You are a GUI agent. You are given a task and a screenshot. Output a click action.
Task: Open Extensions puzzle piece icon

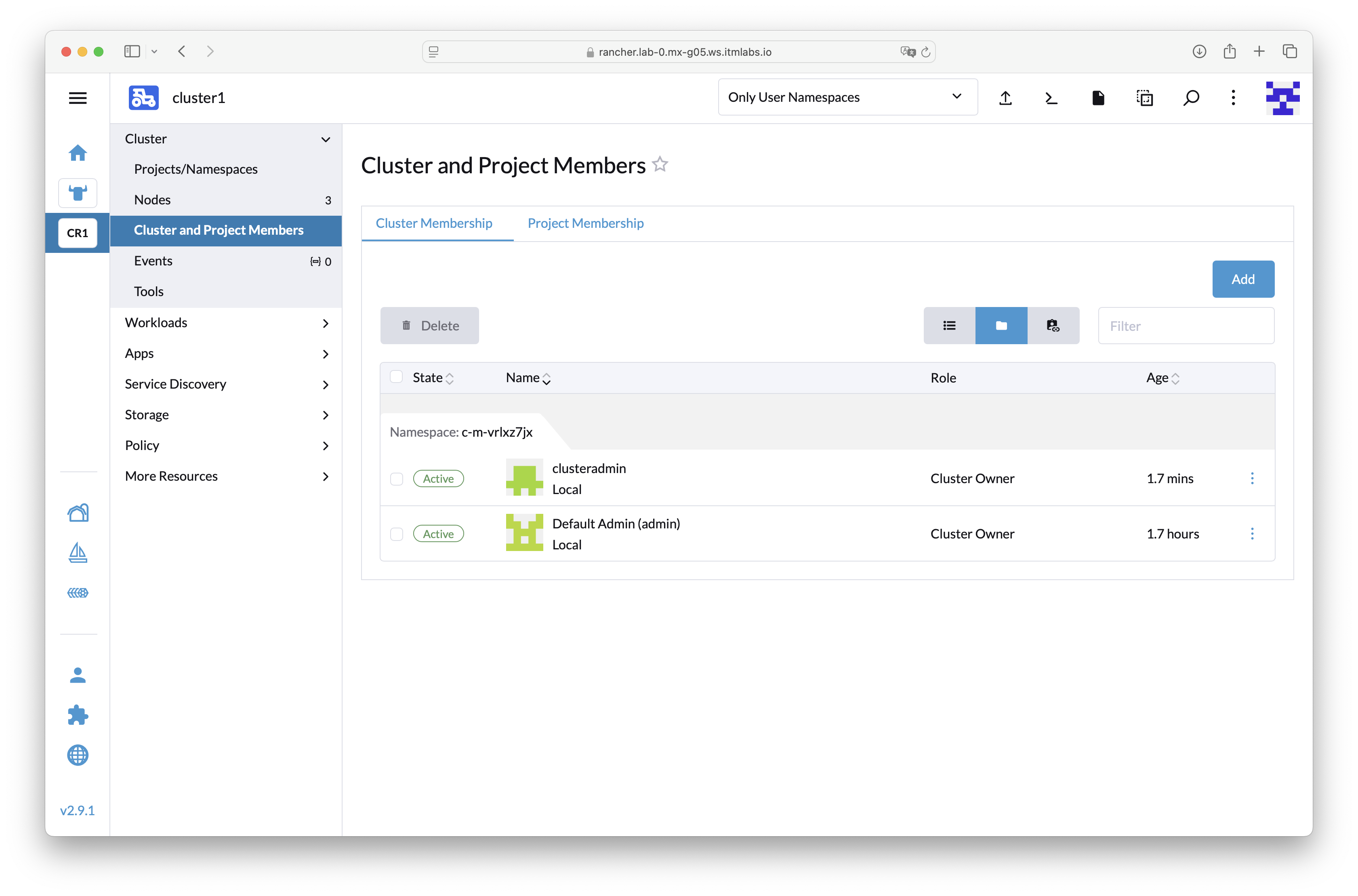tap(78, 715)
